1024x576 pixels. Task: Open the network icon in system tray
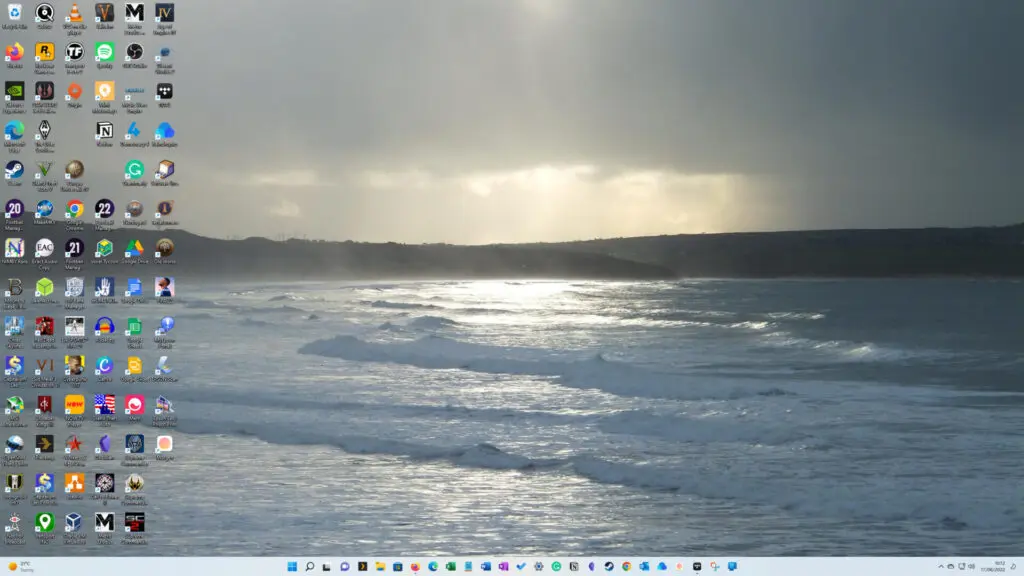tap(961, 566)
